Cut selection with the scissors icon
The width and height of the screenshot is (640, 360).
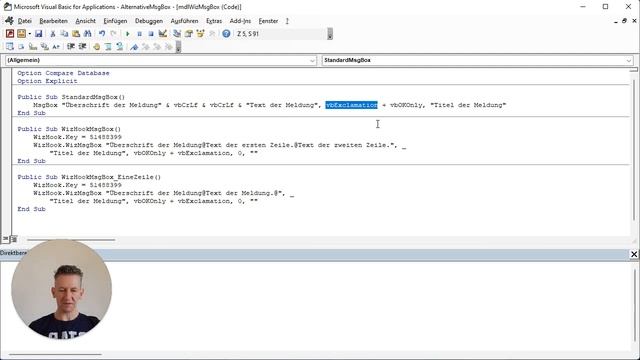pos(53,34)
